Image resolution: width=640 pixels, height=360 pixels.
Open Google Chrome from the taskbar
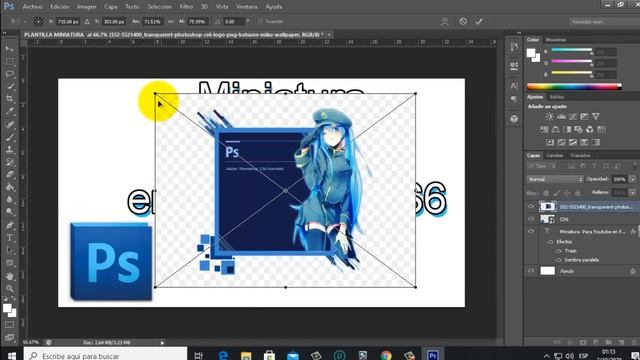[386, 356]
